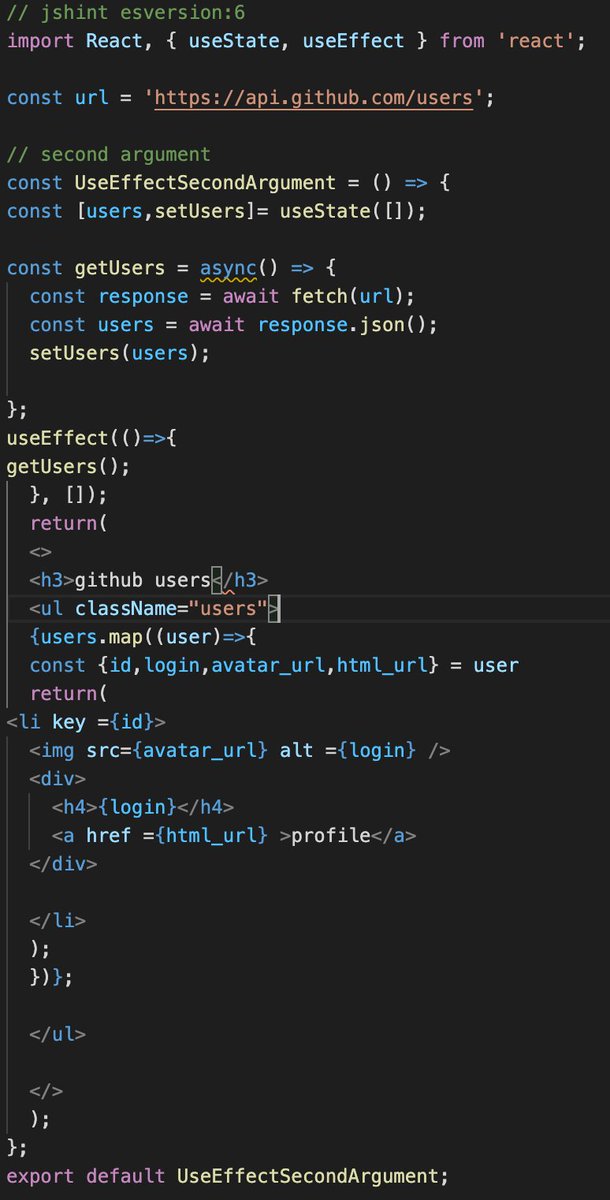Click the closing fragment tag '</>'
This screenshot has width=610, height=1200.
47,1090
